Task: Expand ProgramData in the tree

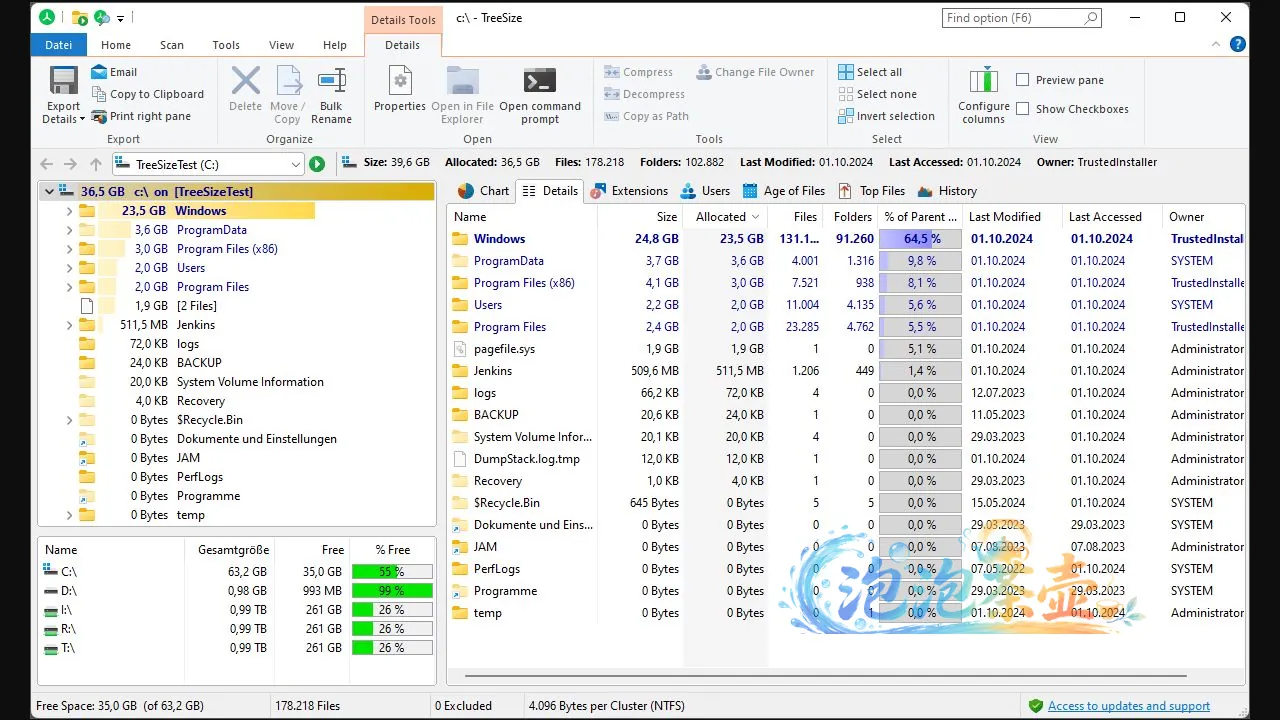Action: point(69,230)
